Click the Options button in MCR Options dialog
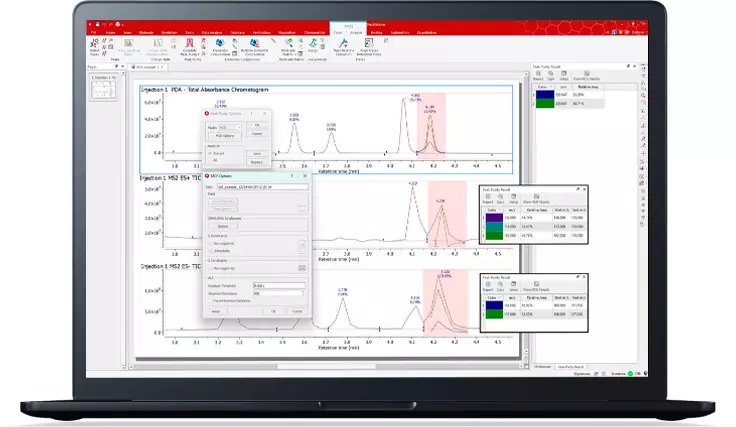This screenshot has height=427, width=736. click(x=223, y=226)
